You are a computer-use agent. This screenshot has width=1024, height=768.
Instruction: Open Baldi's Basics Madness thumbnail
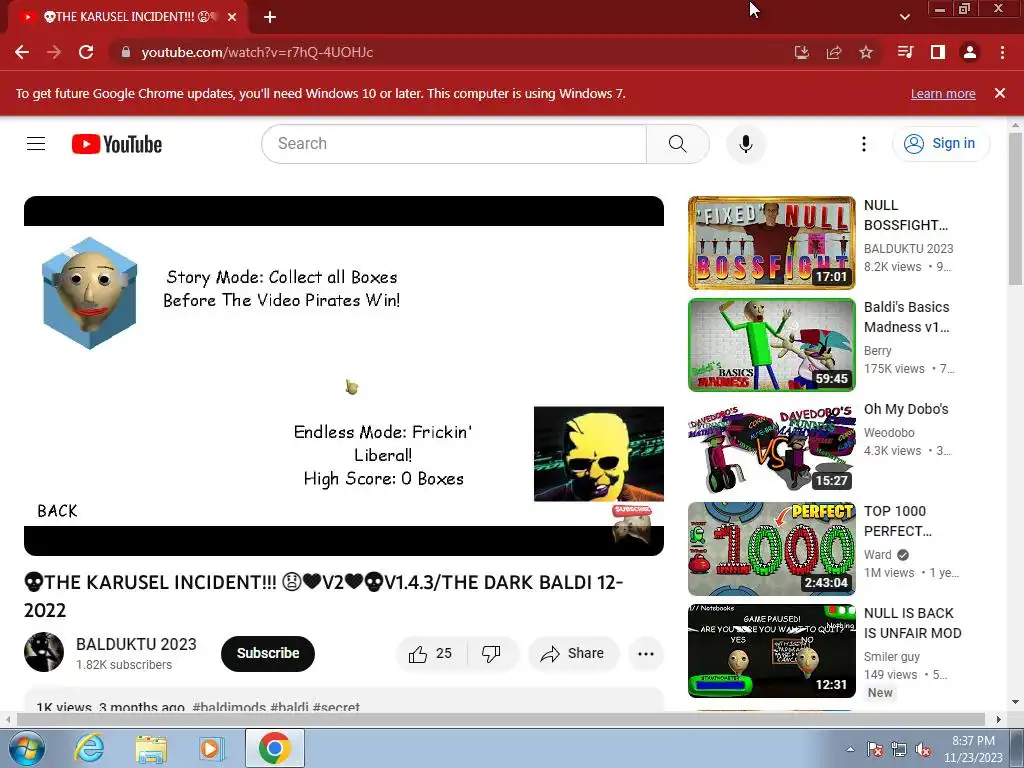point(771,345)
